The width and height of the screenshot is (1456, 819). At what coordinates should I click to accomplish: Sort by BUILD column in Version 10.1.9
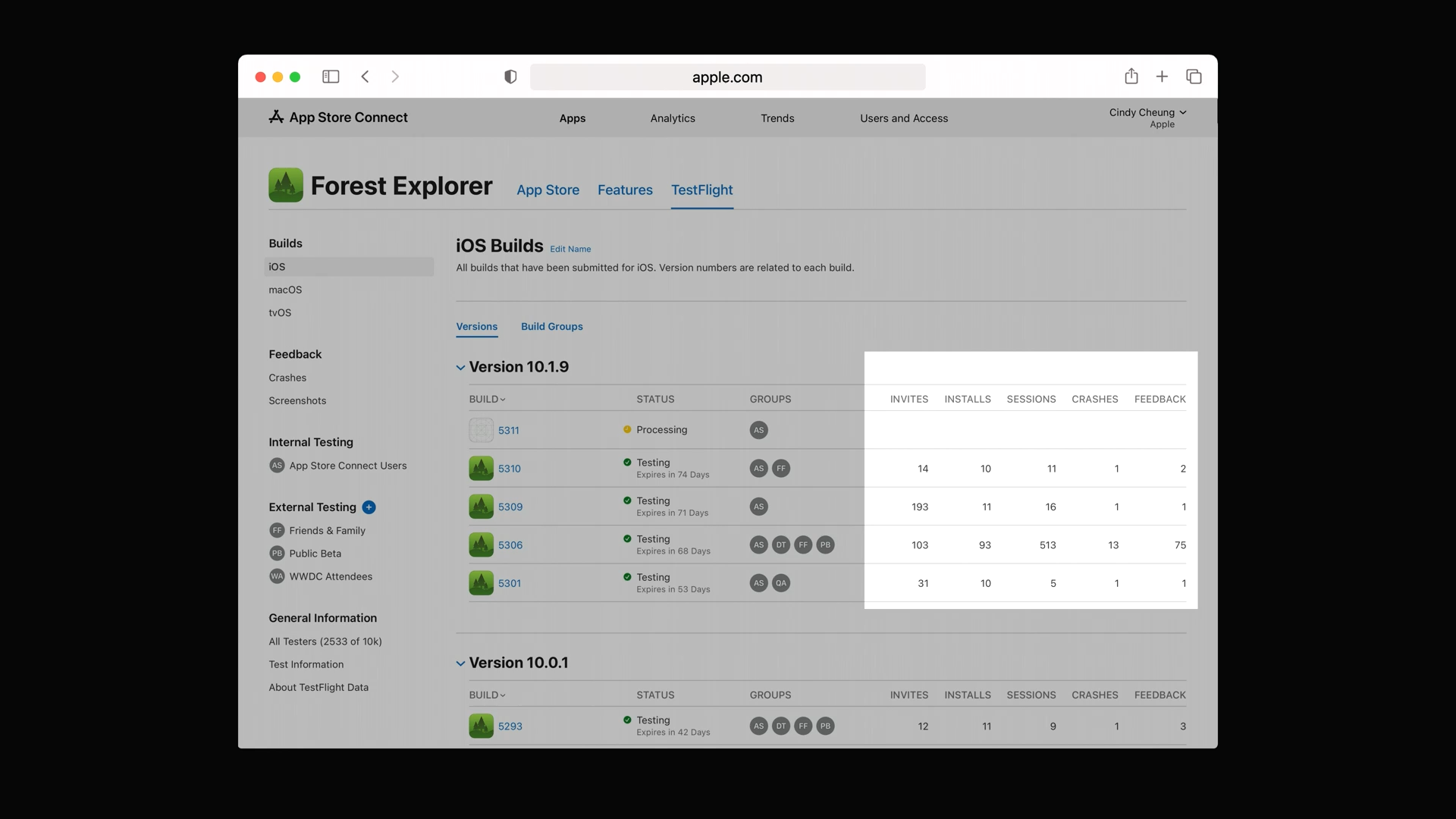[x=487, y=399]
